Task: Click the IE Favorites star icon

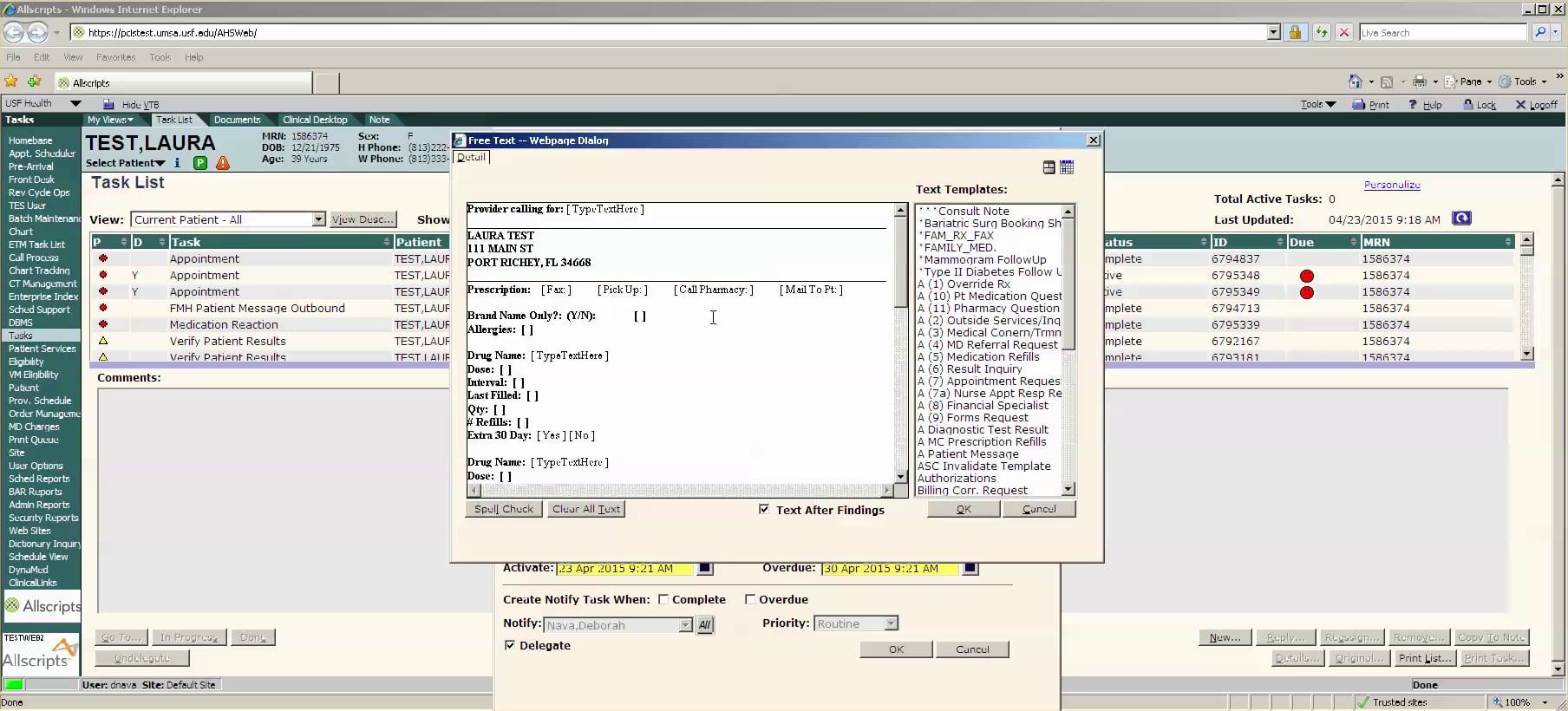Action: pyautogui.click(x=11, y=82)
